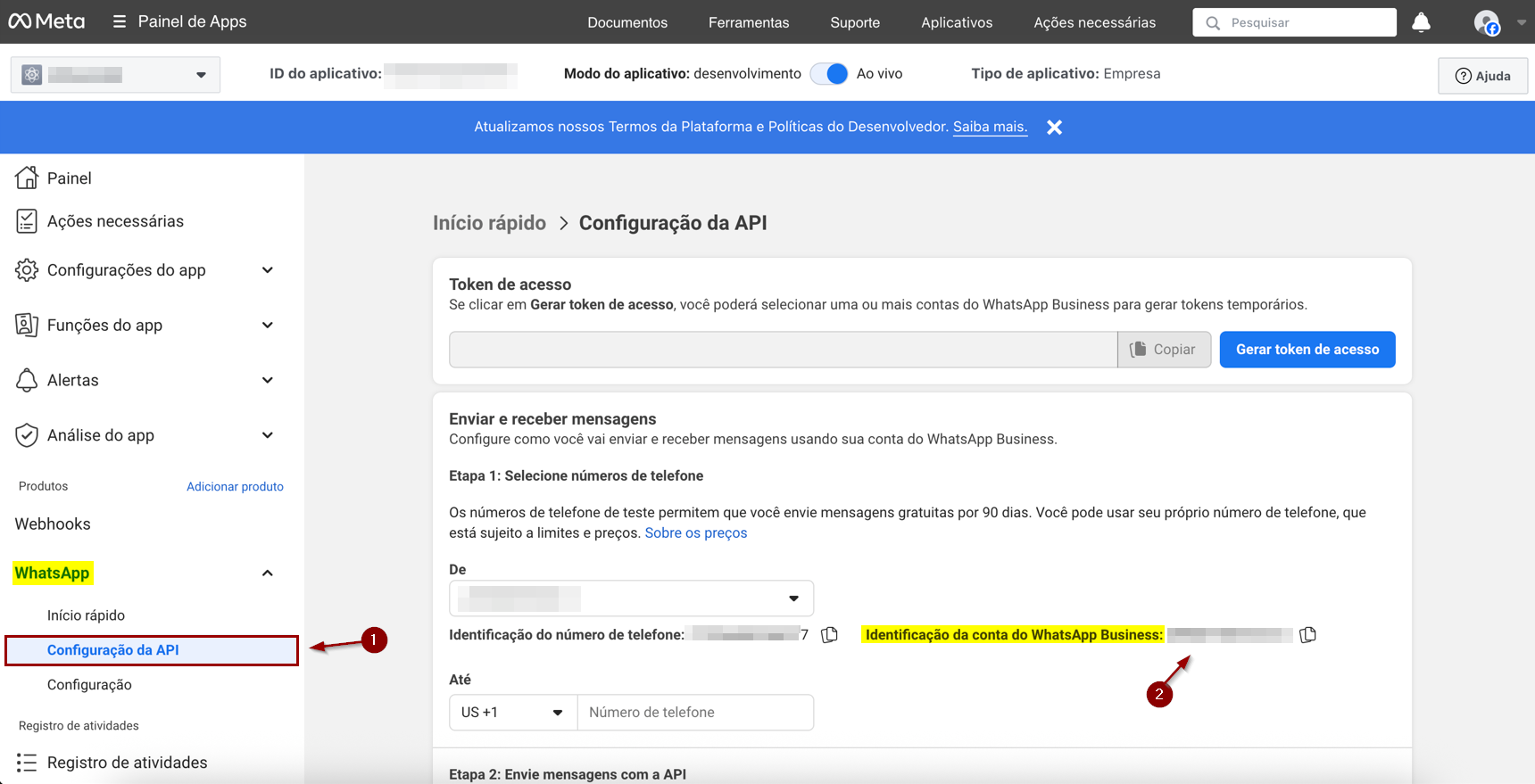Copy the WhatsApp Business account ID

1307,635
